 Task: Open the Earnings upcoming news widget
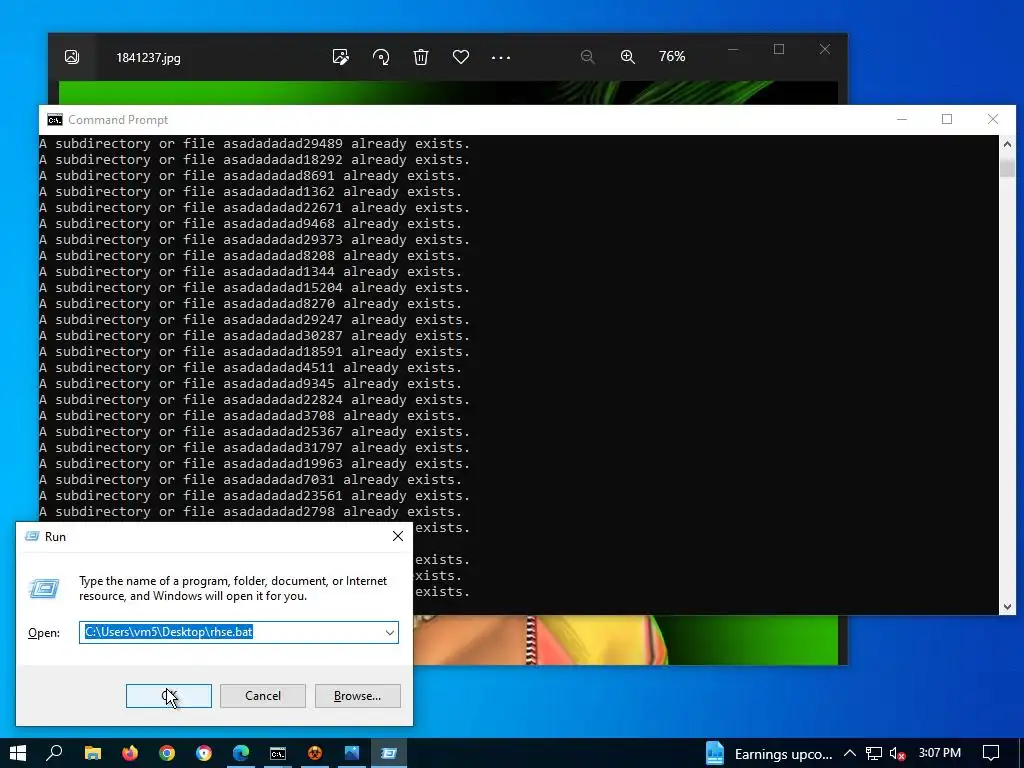(x=769, y=754)
